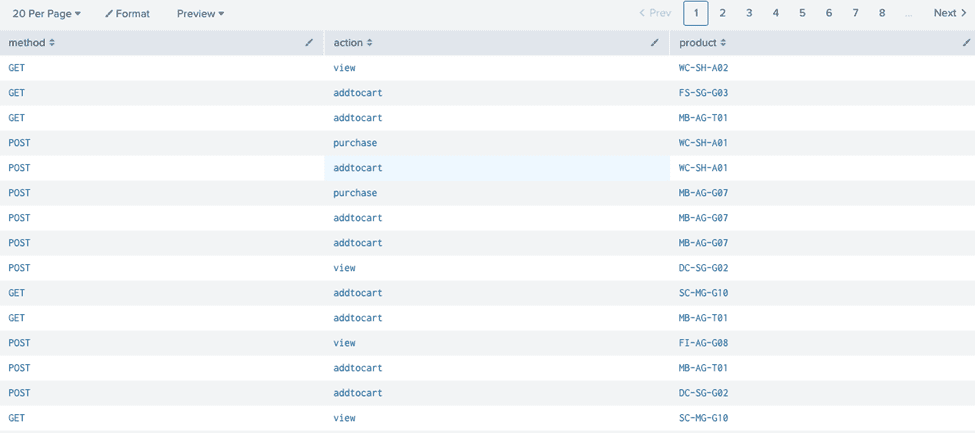Edit the product column with the pencil icon

(966, 43)
